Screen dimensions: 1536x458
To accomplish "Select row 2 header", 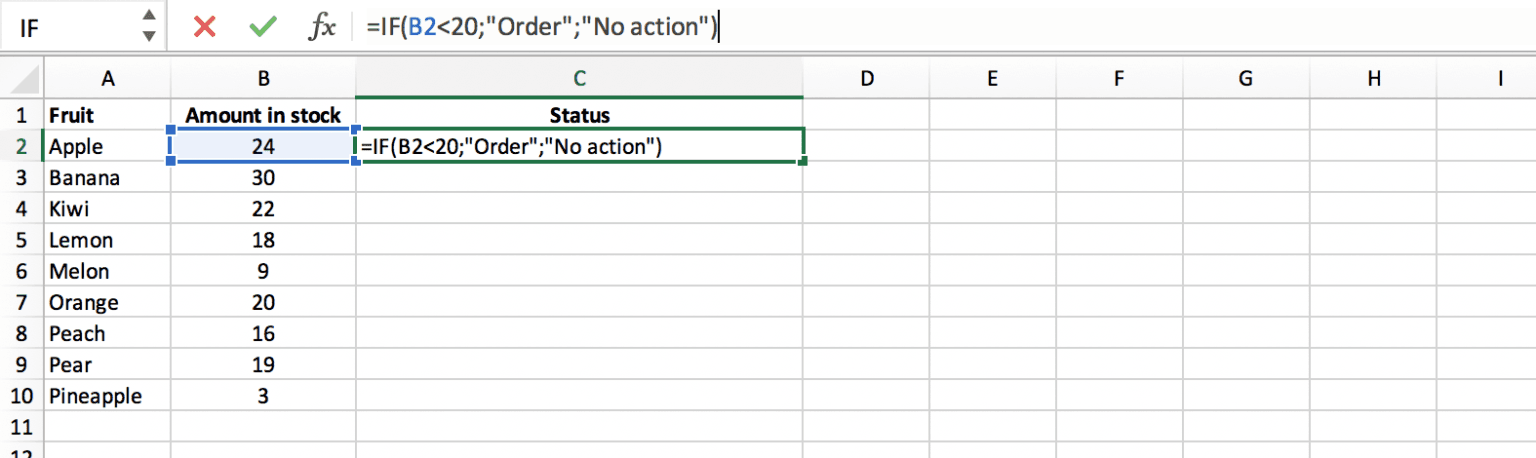I will [x=21, y=146].
